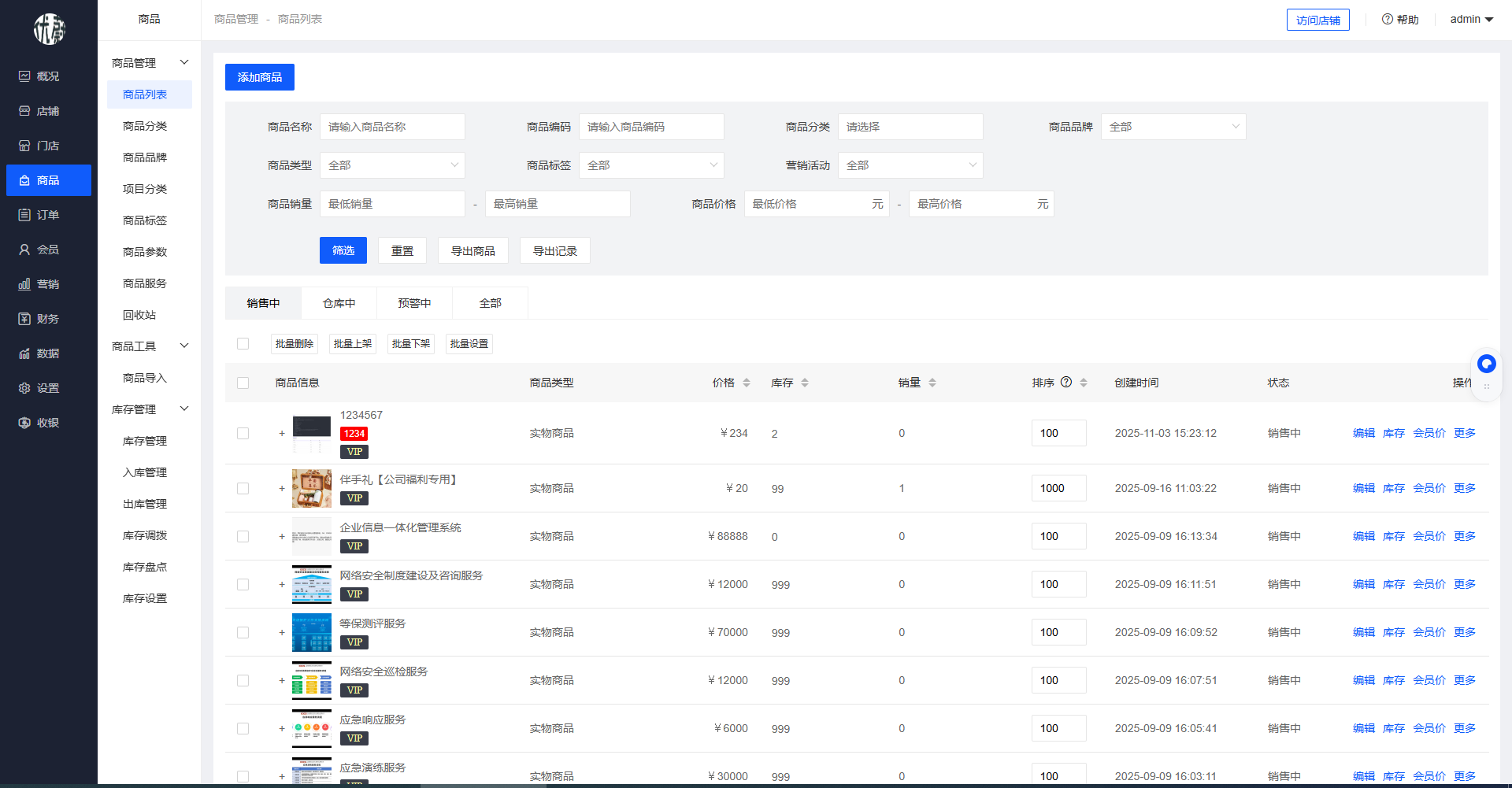Switch to the 仓库中 tab
The height and width of the screenshot is (788, 1512).
[x=339, y=303]
